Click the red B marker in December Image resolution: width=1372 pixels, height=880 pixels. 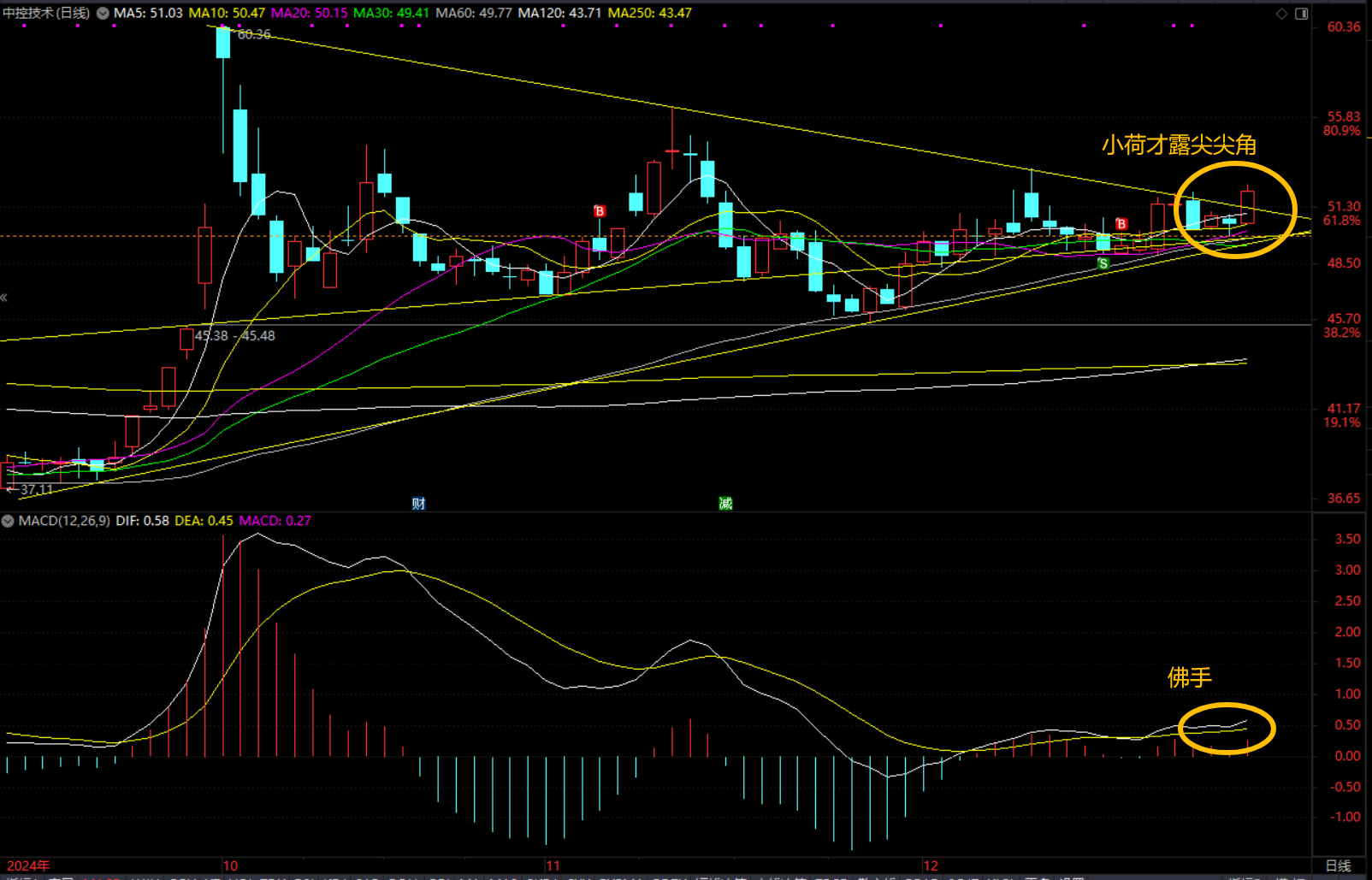[1121, 224]
